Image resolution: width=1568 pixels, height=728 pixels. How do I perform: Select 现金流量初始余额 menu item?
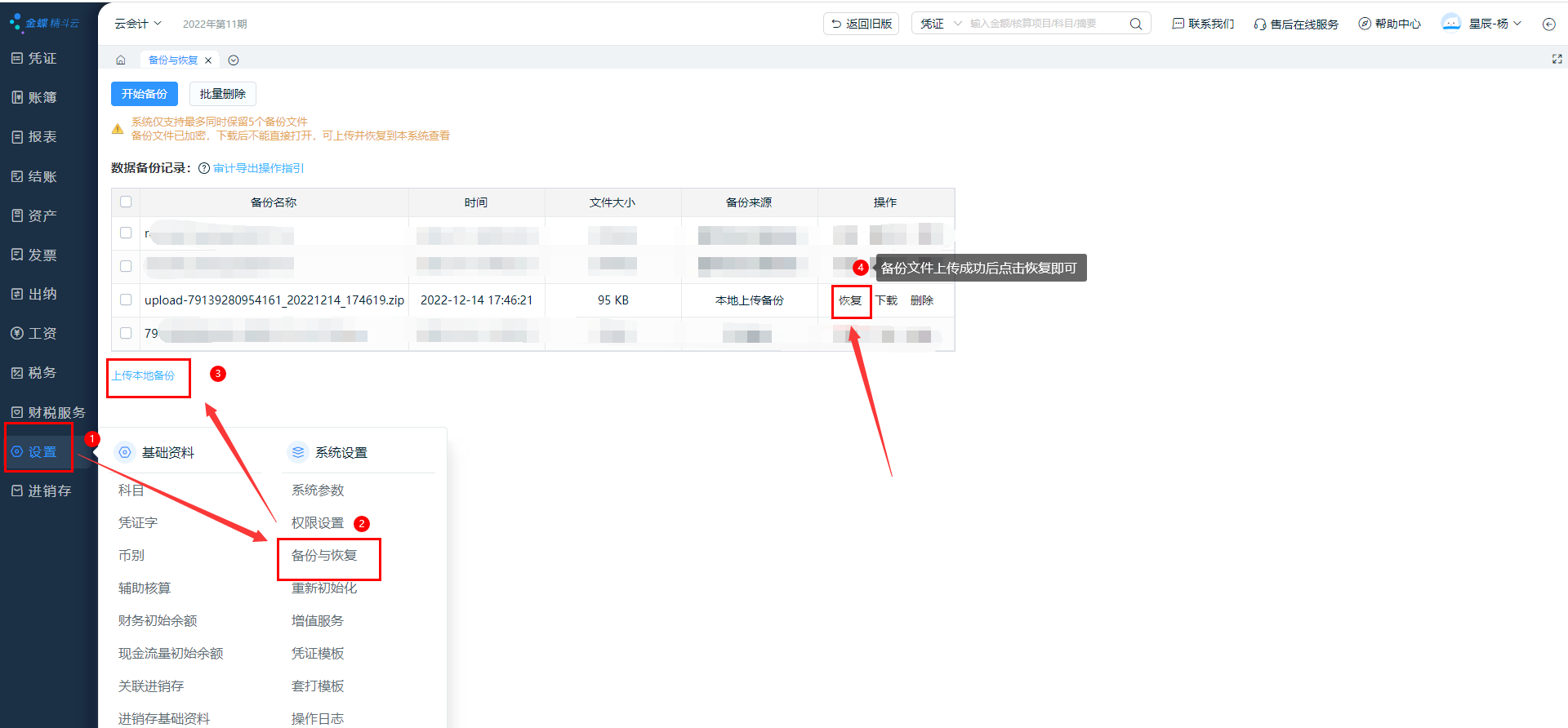tap(171, 653)
